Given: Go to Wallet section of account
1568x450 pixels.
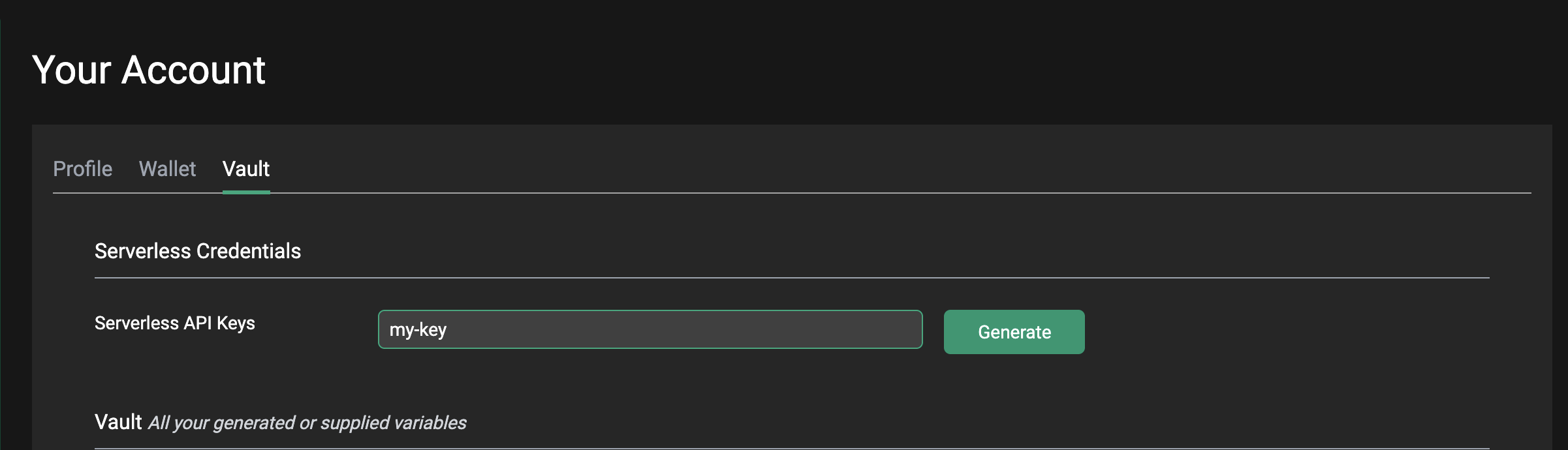Looking at the screenshot, I should (x=167, y=169).
